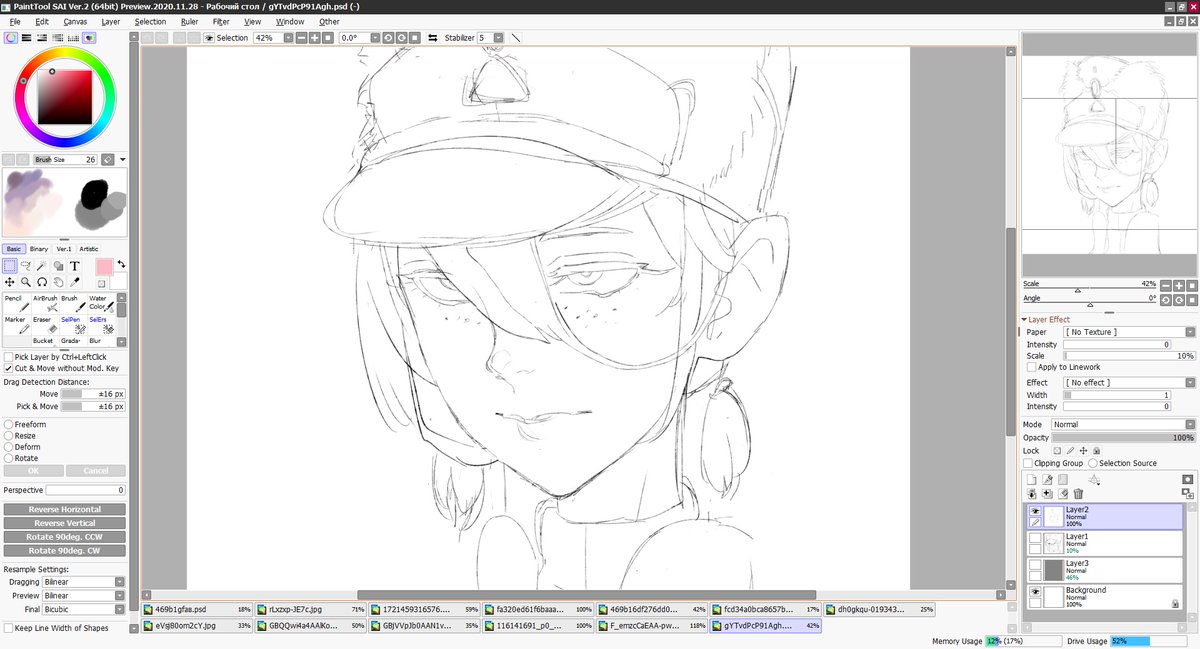The width and height of the screenshot is (1200, 649).
Task: Switch to the Binary tool tab
Action: (39, 249)
